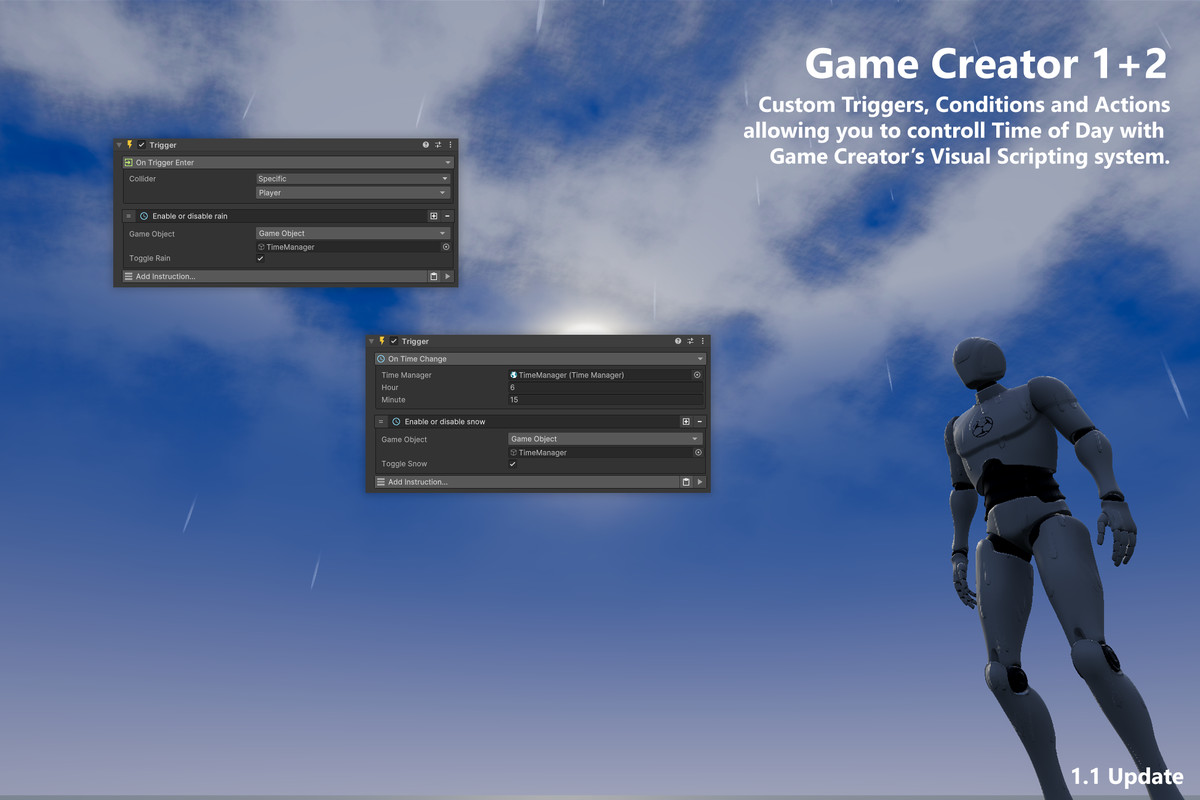Open the Game Object dropdown in the rain instruction
The height and width of the screenshot is (800, 1200).
pos(353,233)
